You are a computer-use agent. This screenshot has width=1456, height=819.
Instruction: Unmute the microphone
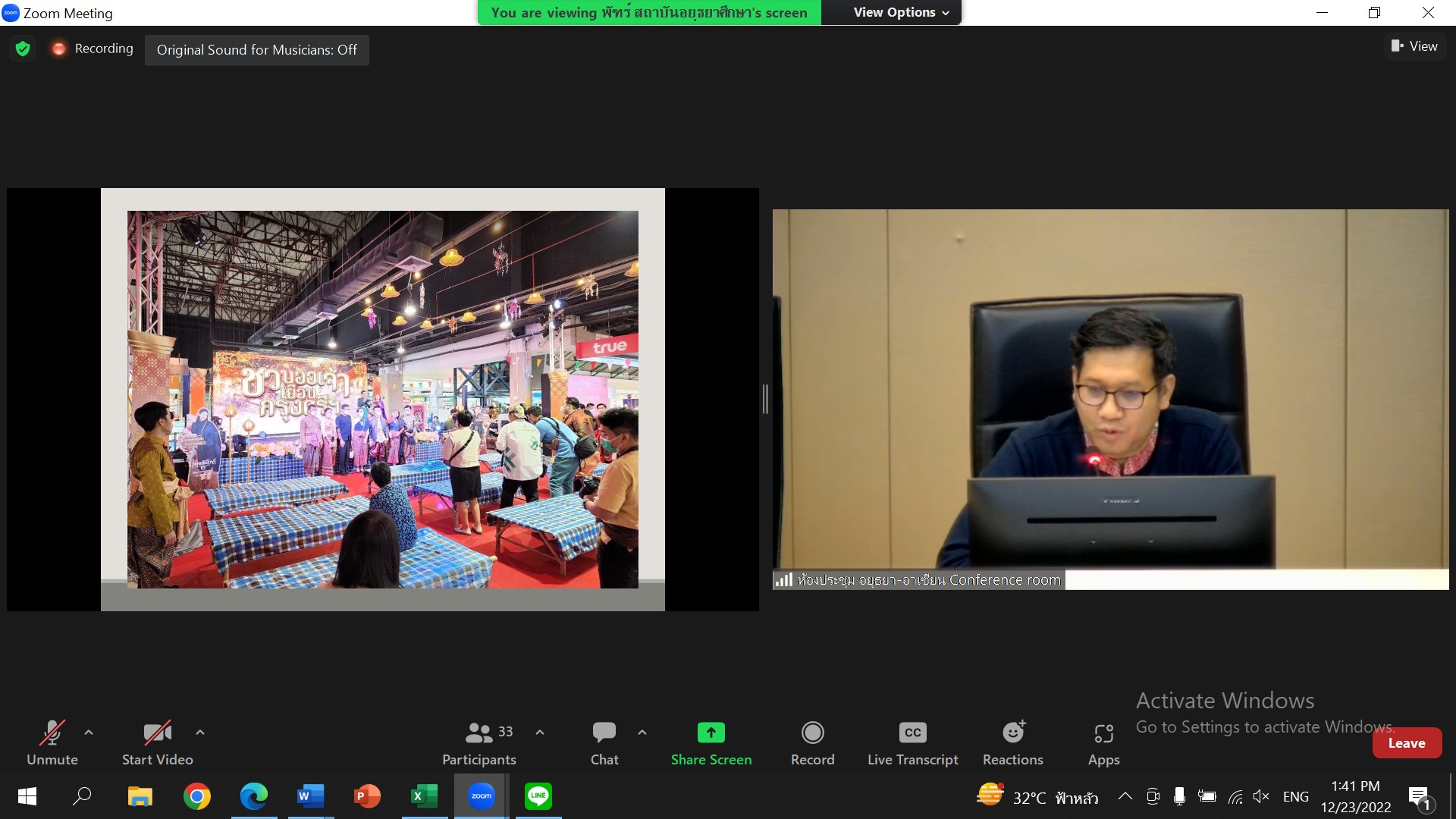(x=52, y=743)
